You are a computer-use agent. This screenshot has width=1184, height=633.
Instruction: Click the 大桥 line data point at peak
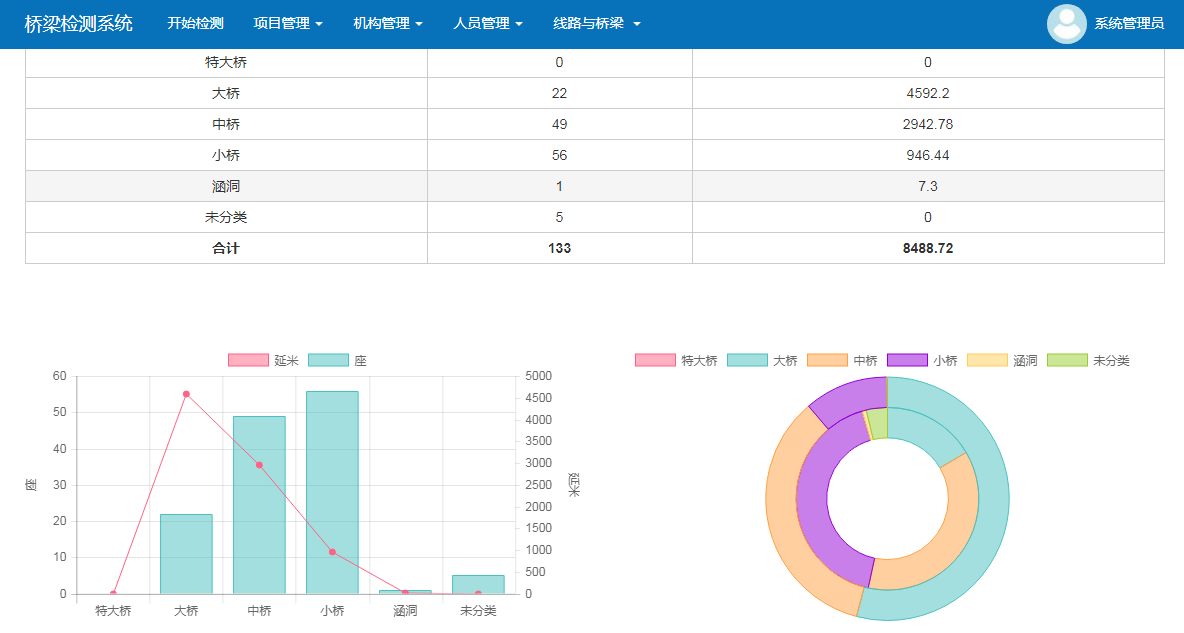(186, 394)
